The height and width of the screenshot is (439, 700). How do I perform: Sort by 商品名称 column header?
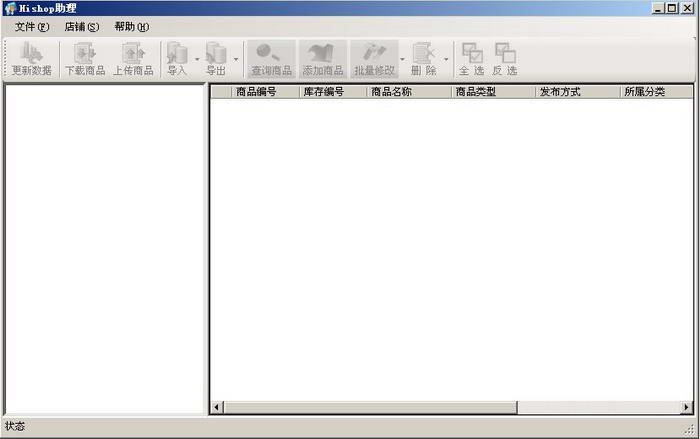coord(409,92)
